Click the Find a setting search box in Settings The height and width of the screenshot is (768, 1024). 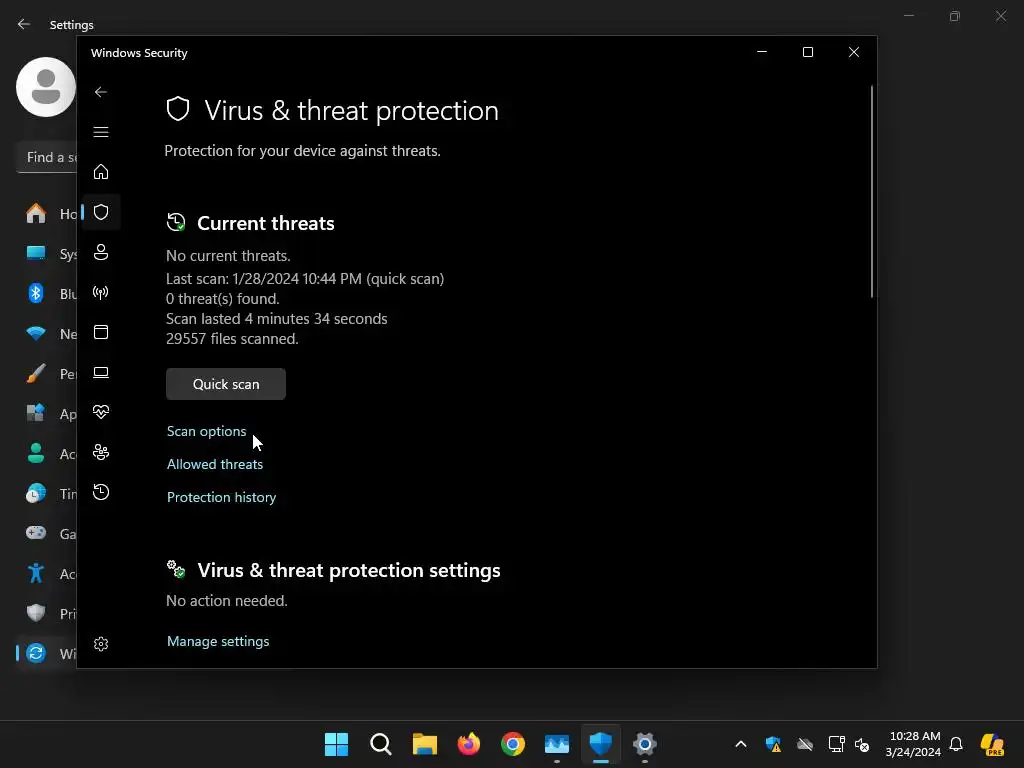[47, 157]
